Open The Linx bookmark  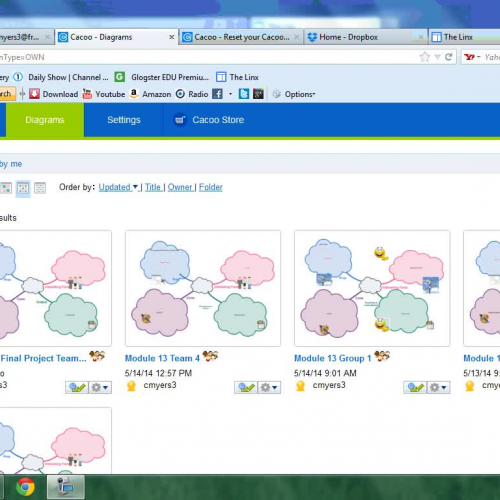[237, 77]
